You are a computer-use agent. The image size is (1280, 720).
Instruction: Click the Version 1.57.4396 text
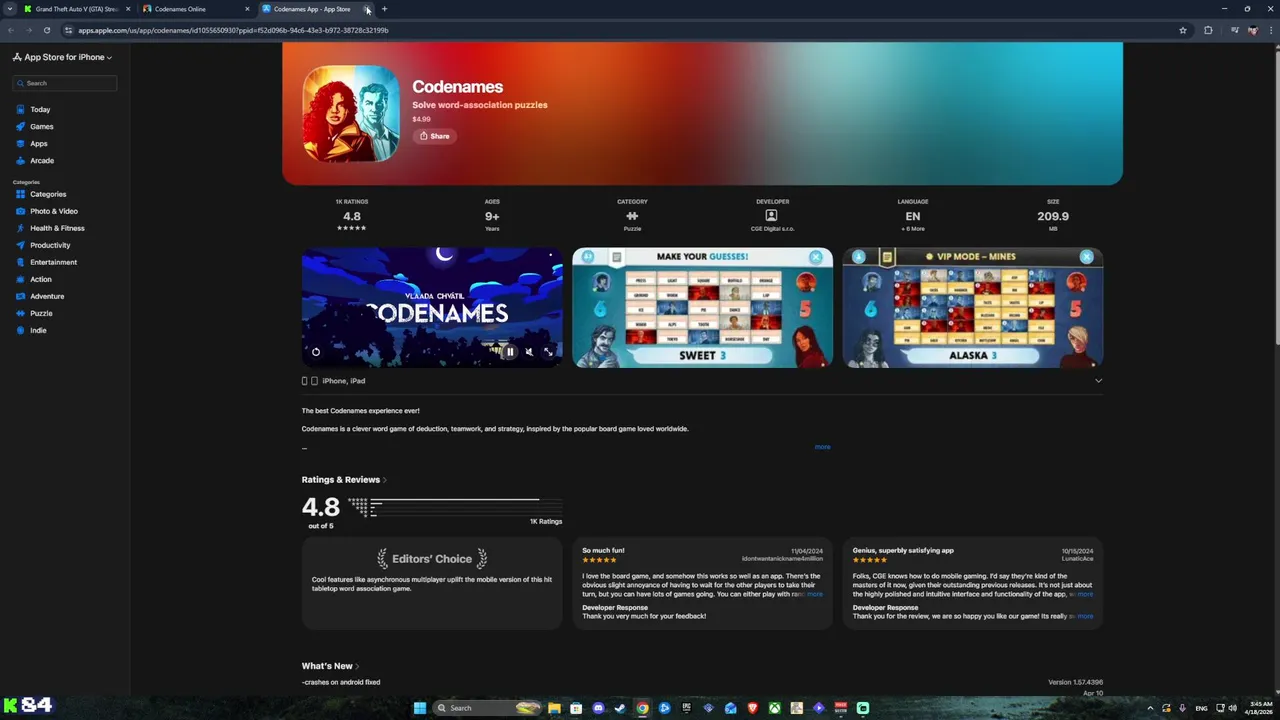[x=1075, y=682]
